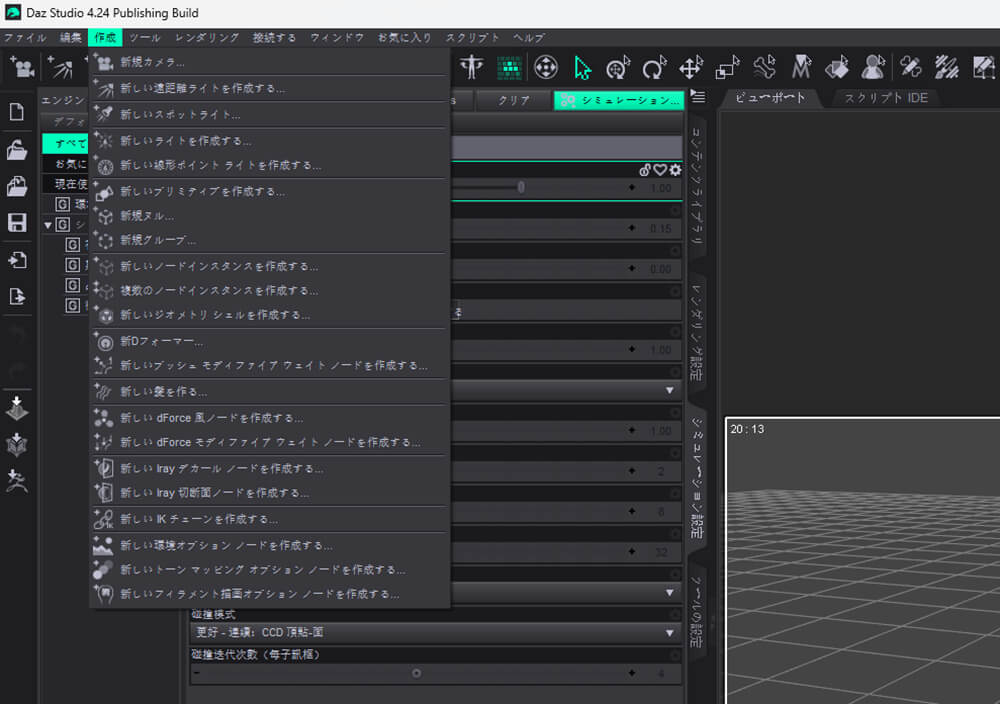Switch to the ビューポート tab

(770, 98)
